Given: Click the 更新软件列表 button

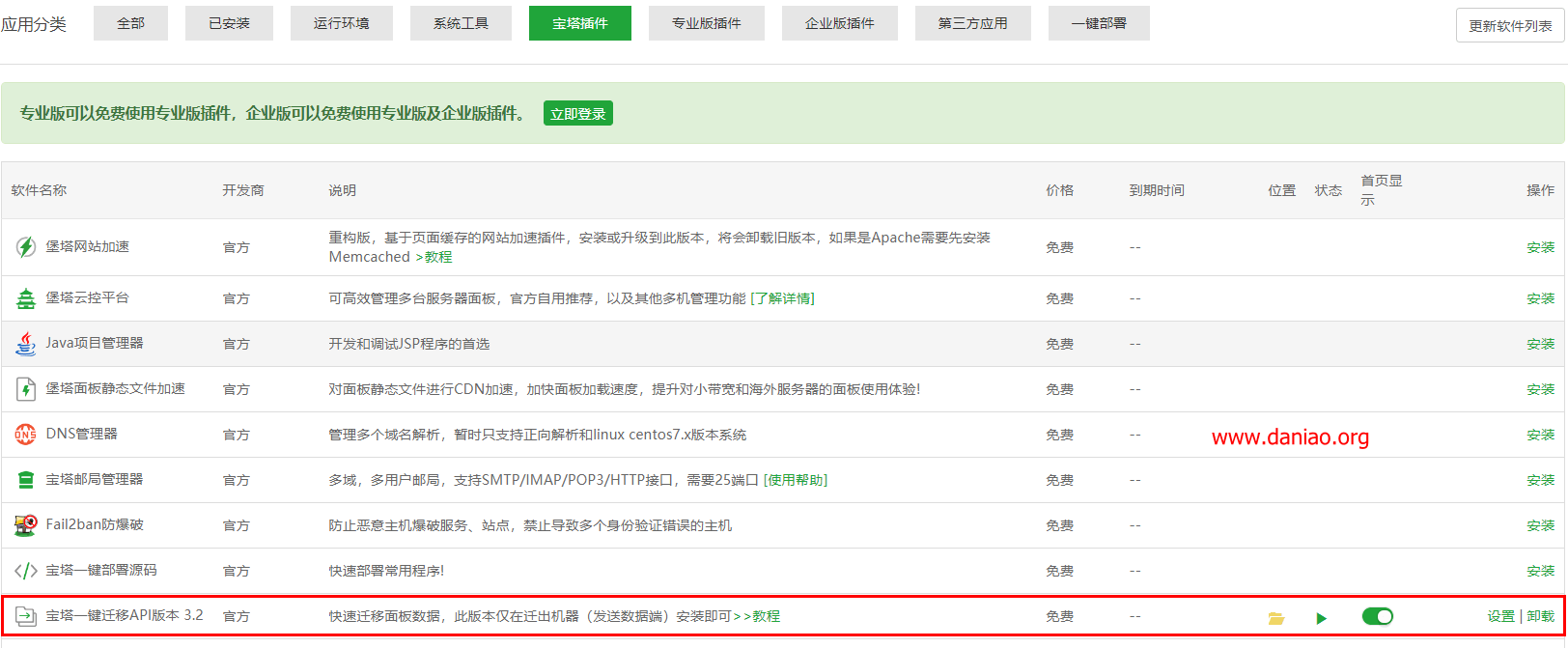Looking at the screenshot, I should point(1511,26).
